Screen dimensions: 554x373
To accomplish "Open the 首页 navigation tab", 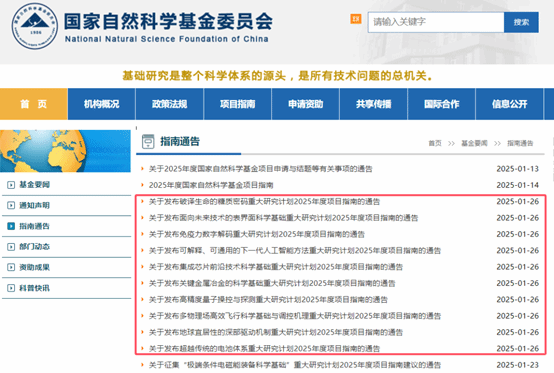I will click(x=34, y=104).
